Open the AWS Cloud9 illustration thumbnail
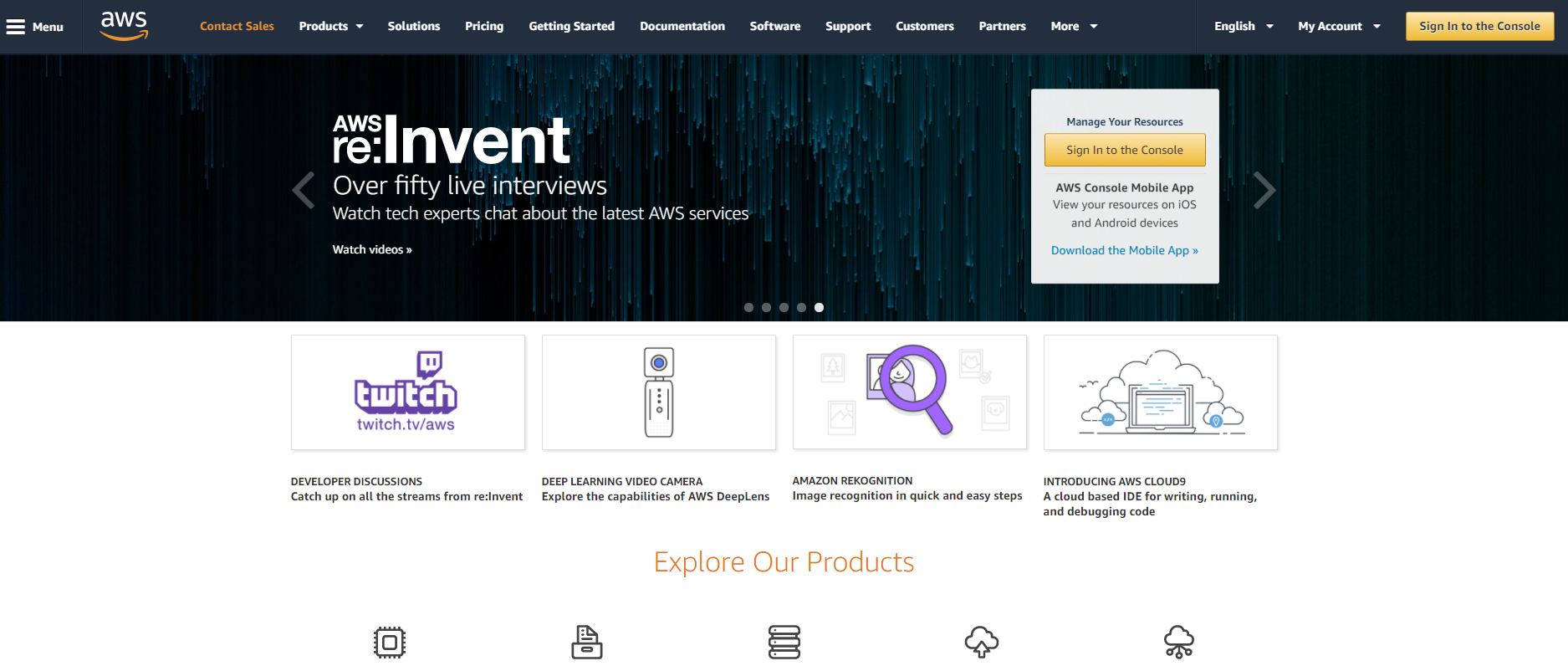The width and height of the screenshot is (1568, 666). 1161,392
